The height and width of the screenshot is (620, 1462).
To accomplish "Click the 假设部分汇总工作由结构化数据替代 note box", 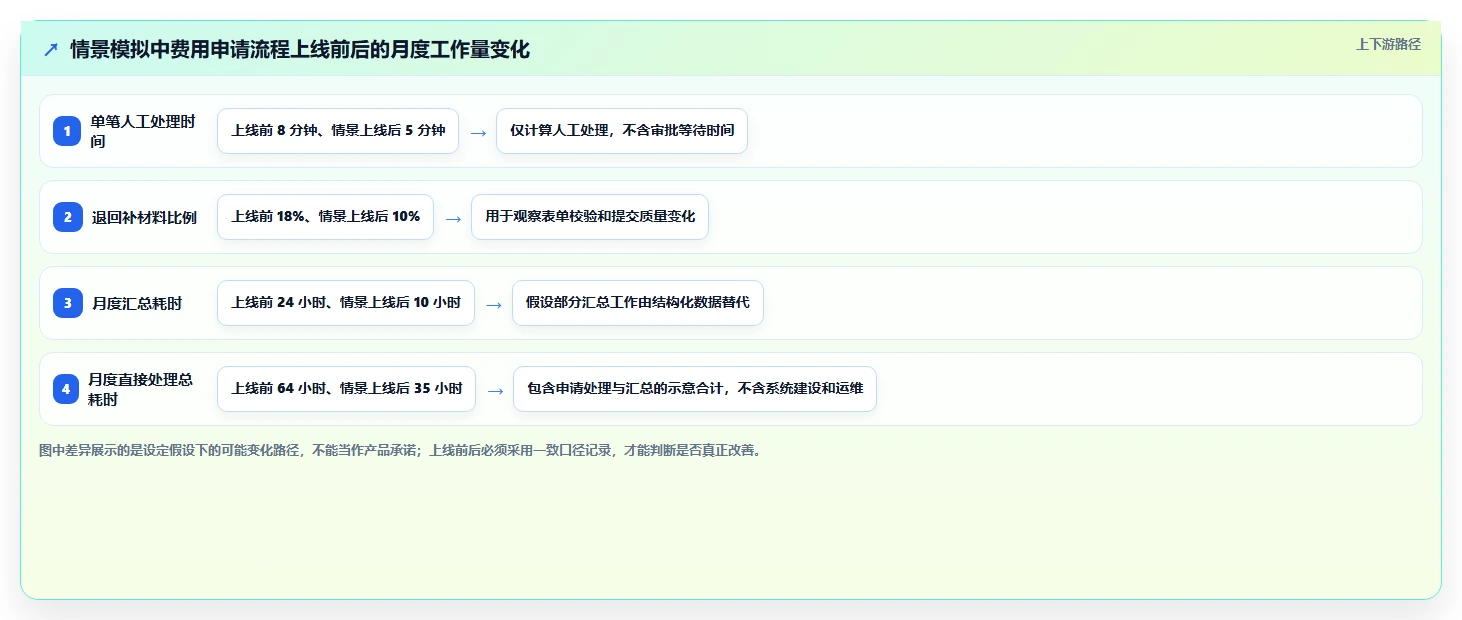I will (638, 303).
